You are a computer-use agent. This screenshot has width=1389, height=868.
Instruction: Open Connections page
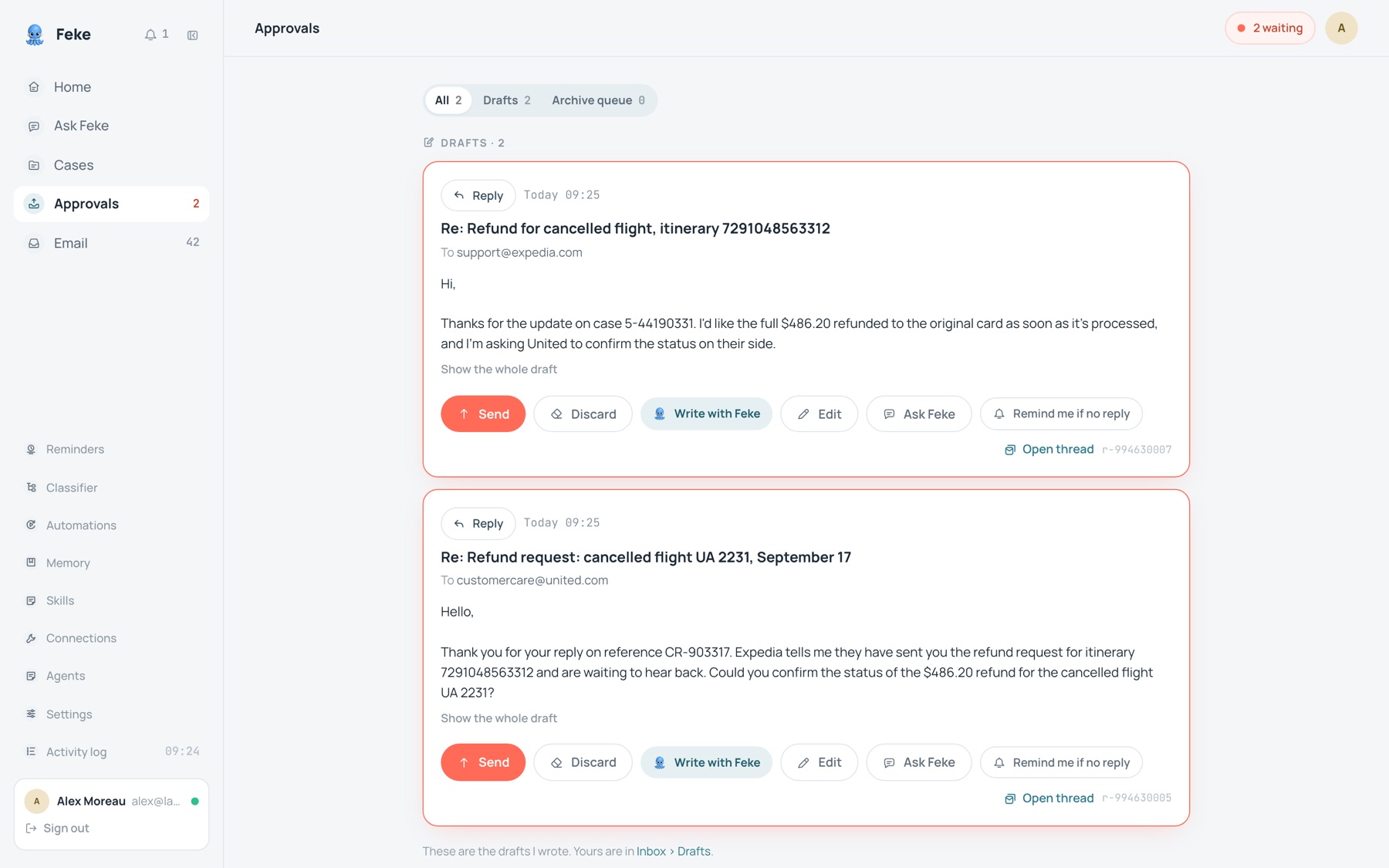[111, 638]
